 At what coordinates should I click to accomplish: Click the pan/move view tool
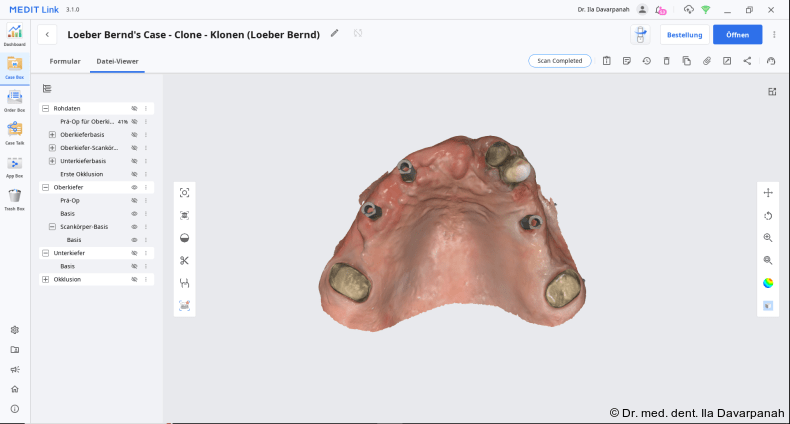[x=768, y=192]
